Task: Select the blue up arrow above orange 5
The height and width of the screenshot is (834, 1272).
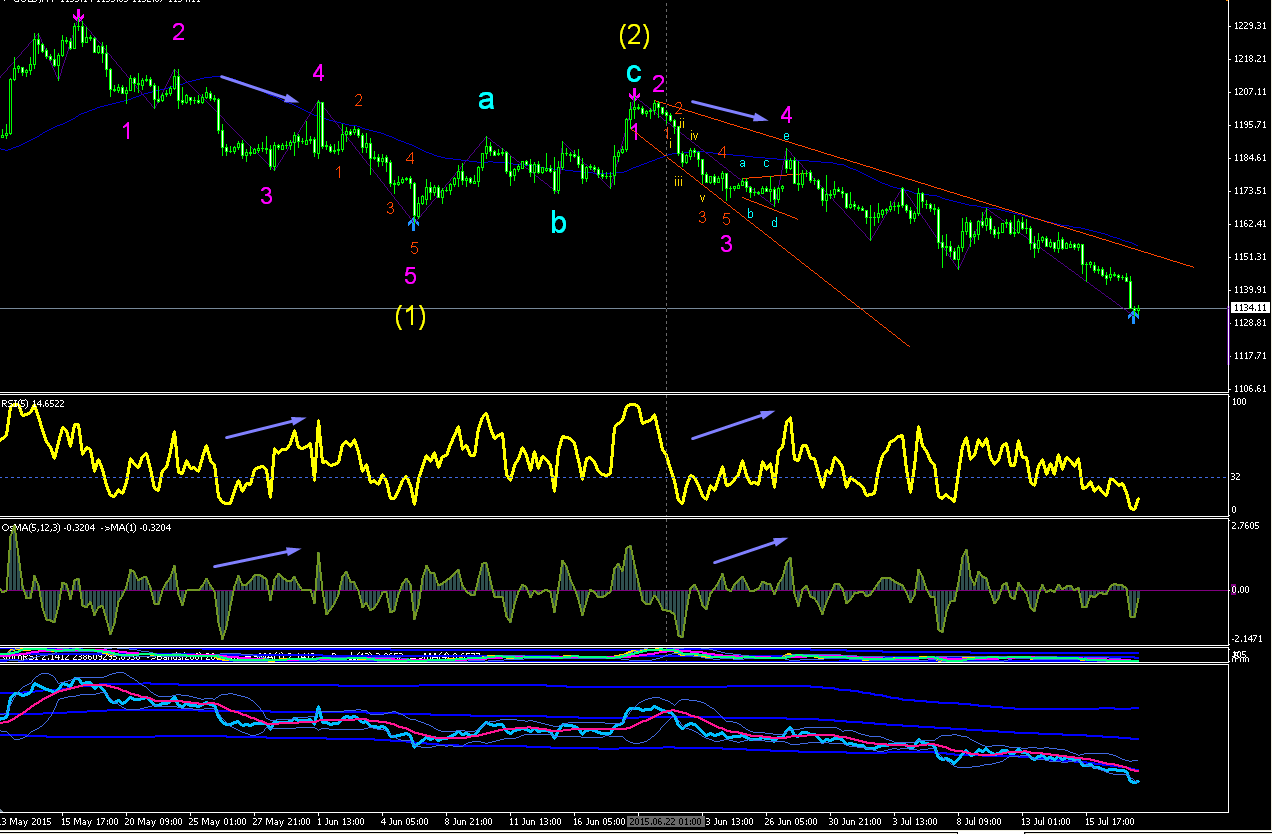Action: coord(413,224)
